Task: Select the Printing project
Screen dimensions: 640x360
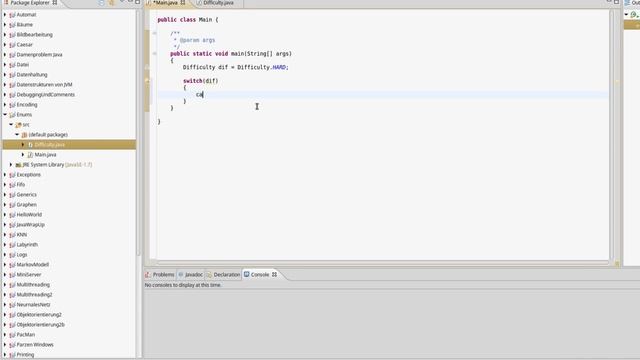Action: point(25,355)
